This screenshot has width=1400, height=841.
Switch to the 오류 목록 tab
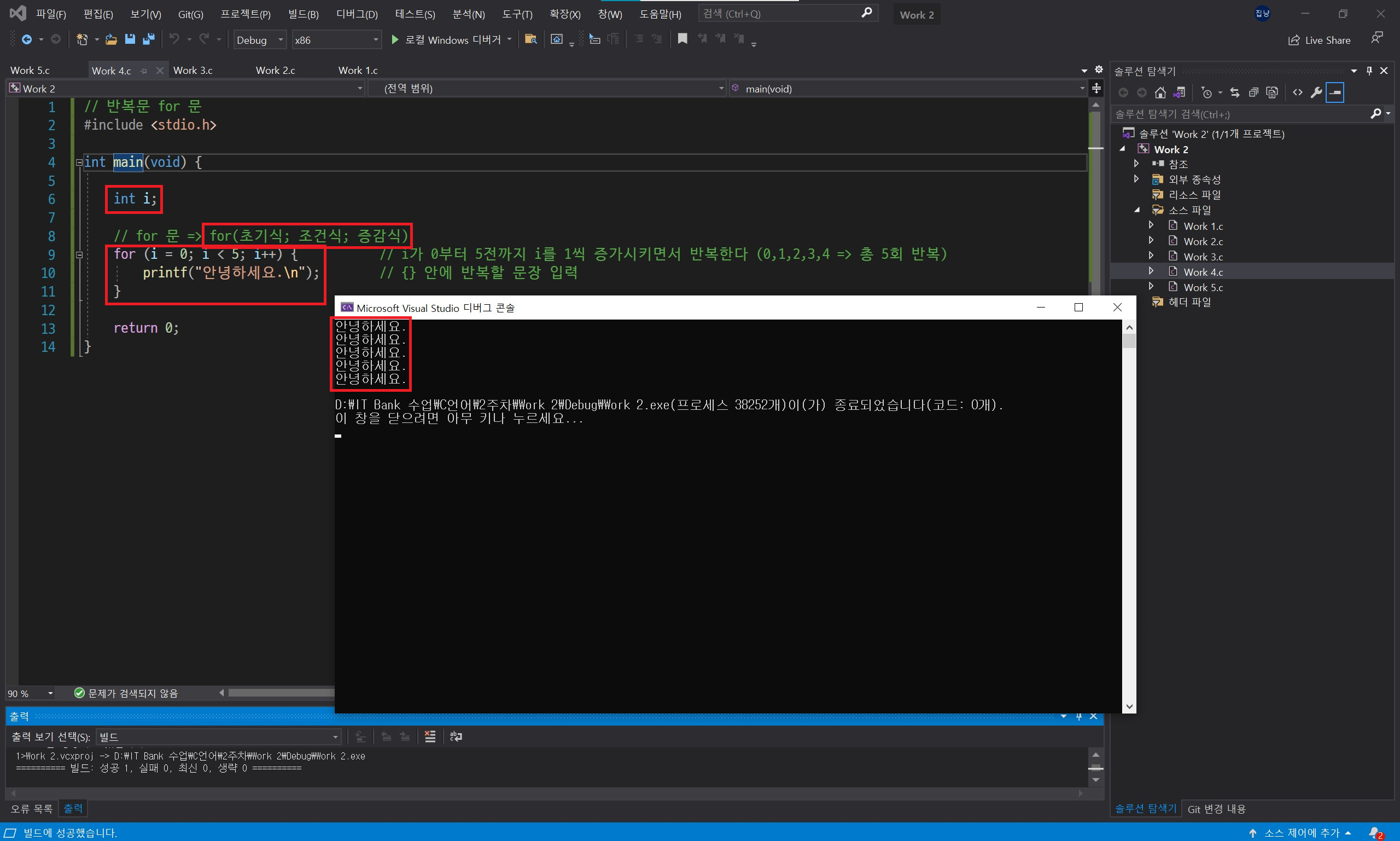tap(31, 809)
